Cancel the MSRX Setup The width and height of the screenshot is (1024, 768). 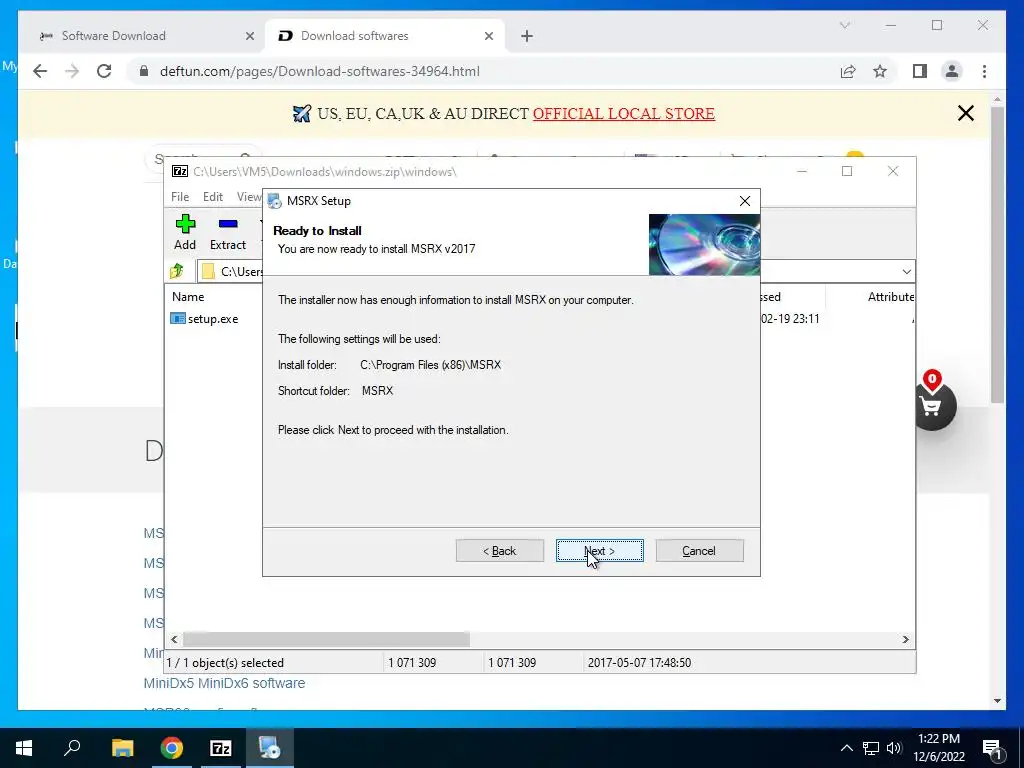click(699, 551)
